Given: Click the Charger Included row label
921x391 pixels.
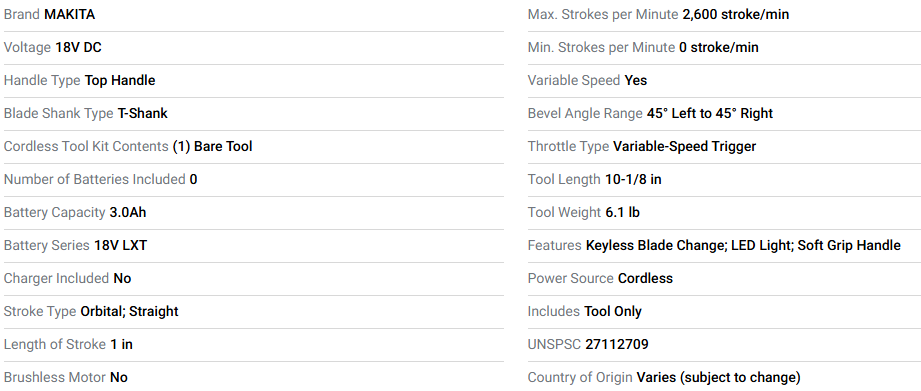Looking at the screenshot, I should coord(56,278).
